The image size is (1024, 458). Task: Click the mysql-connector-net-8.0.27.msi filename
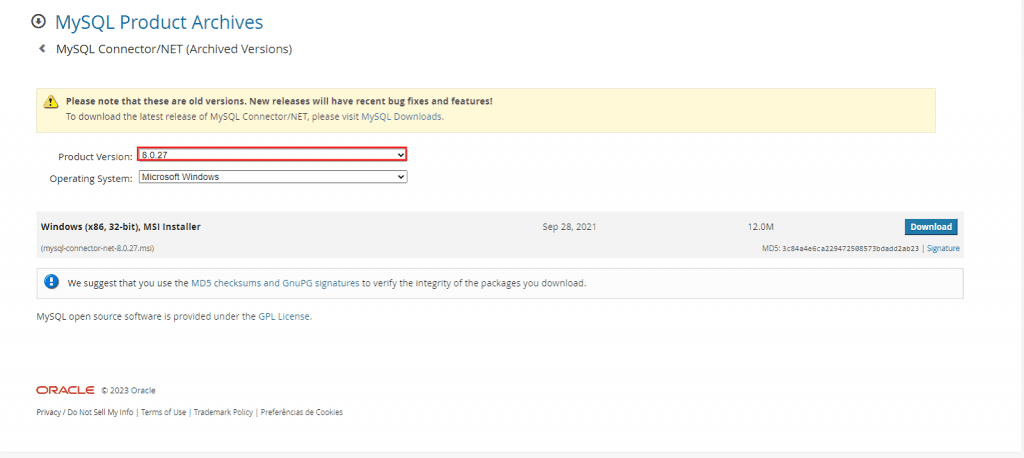[x=97, y=248]
